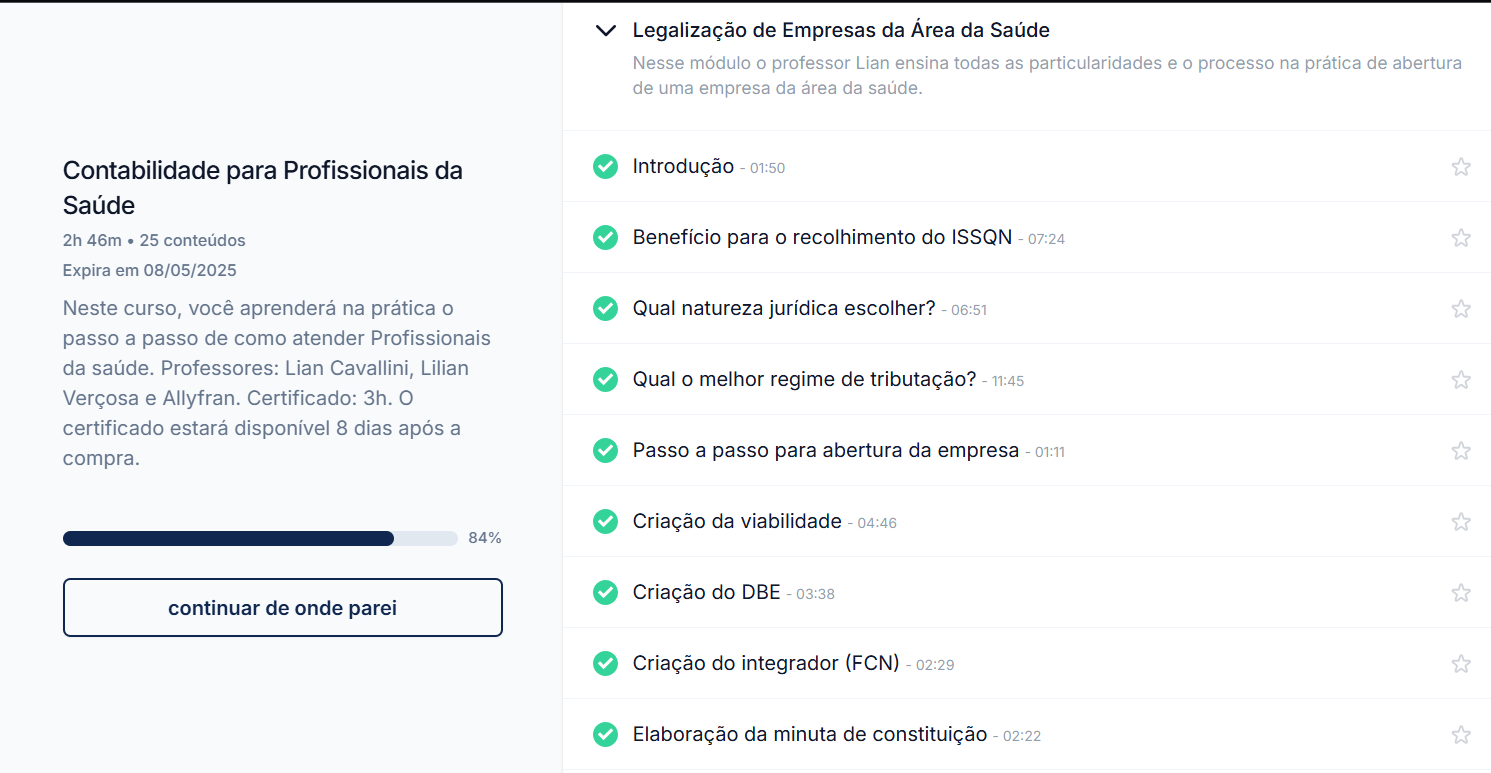The width and height of the screenshot is (1491, 773).
Task: Collapse the Legalização de Empresas module chevron
Action: [x=605, y=31]
